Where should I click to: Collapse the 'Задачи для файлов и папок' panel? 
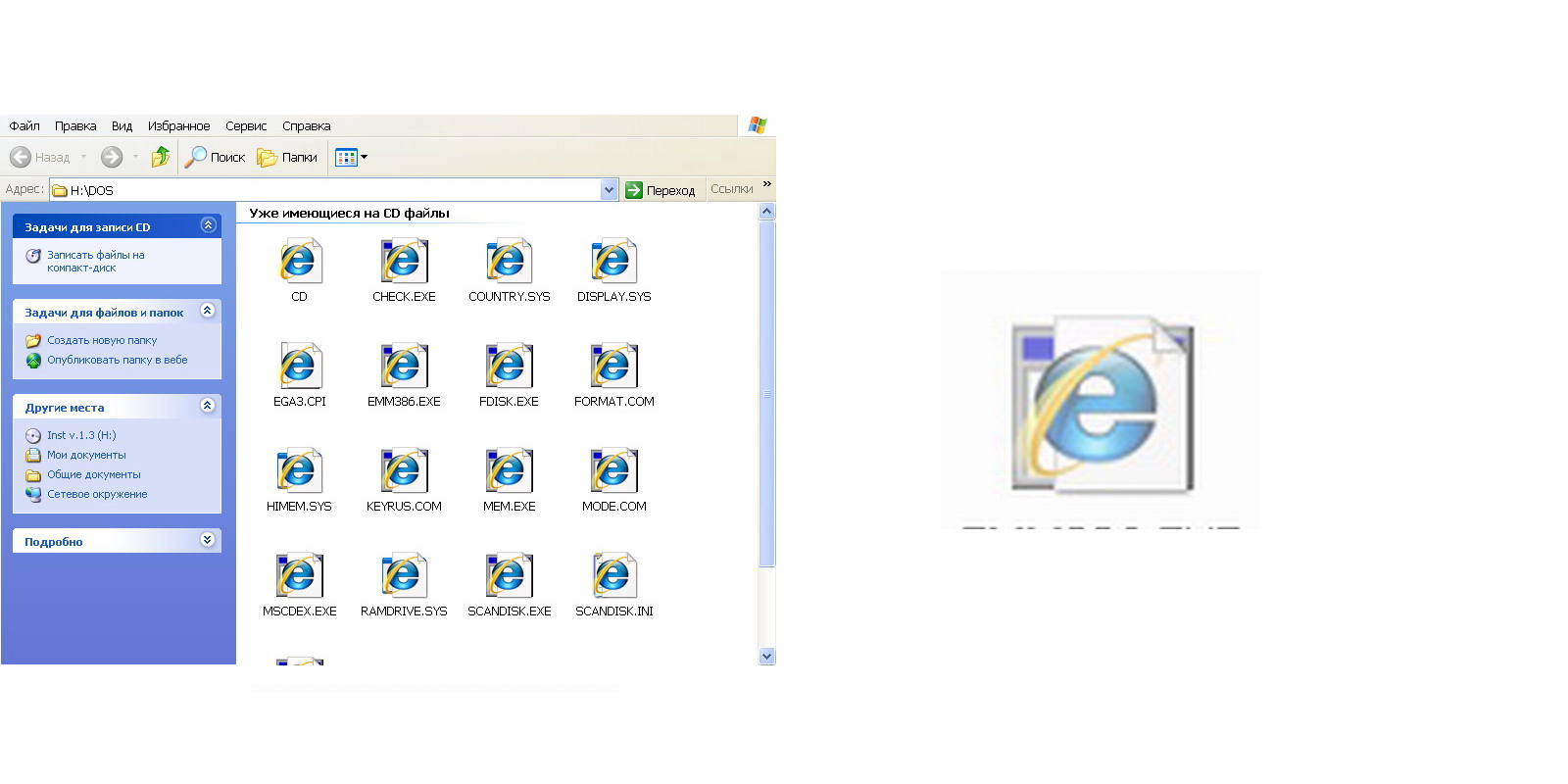point(208,311)
